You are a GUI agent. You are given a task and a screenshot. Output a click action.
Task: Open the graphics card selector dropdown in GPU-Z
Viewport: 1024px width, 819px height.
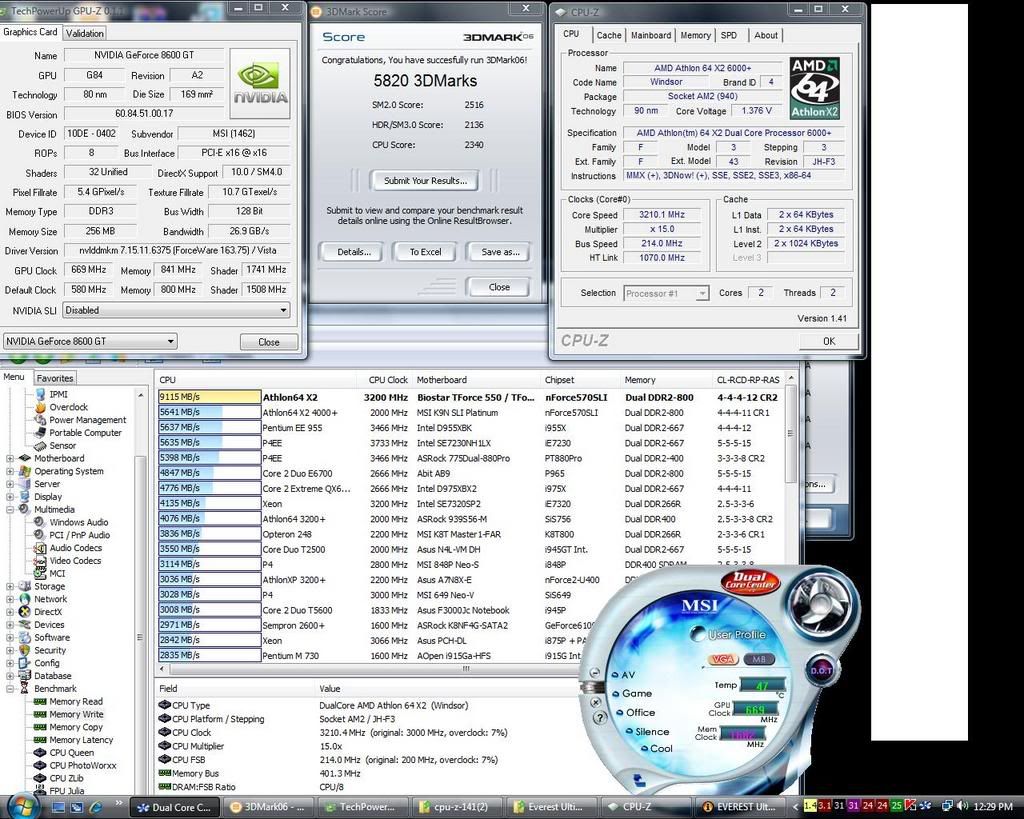[x=90, y=341]
